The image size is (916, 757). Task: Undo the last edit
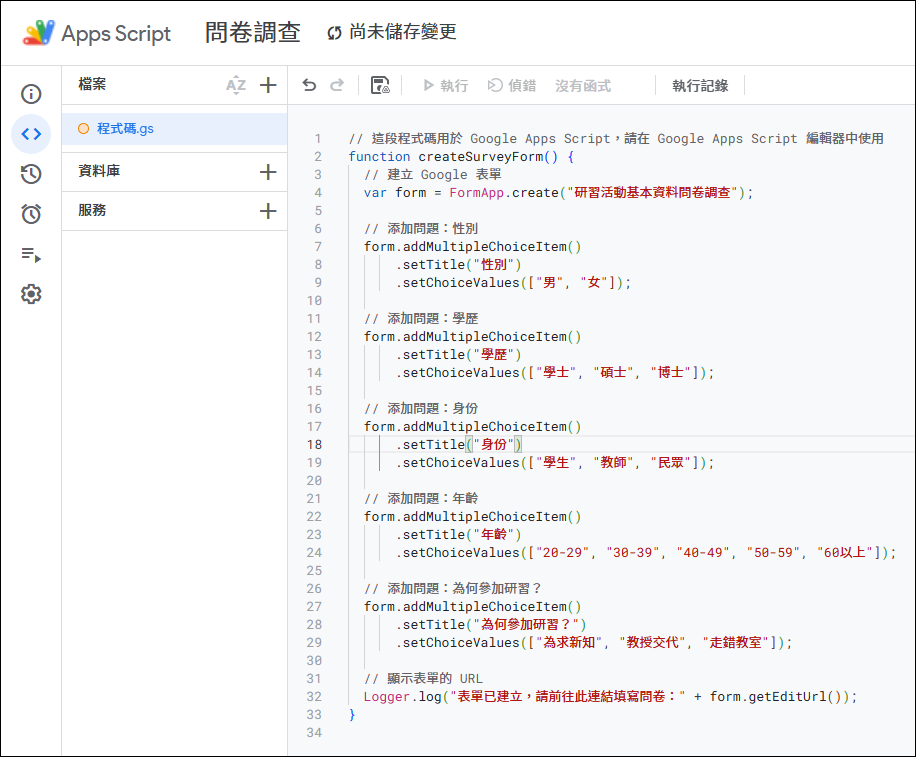[x=309, y=85]
